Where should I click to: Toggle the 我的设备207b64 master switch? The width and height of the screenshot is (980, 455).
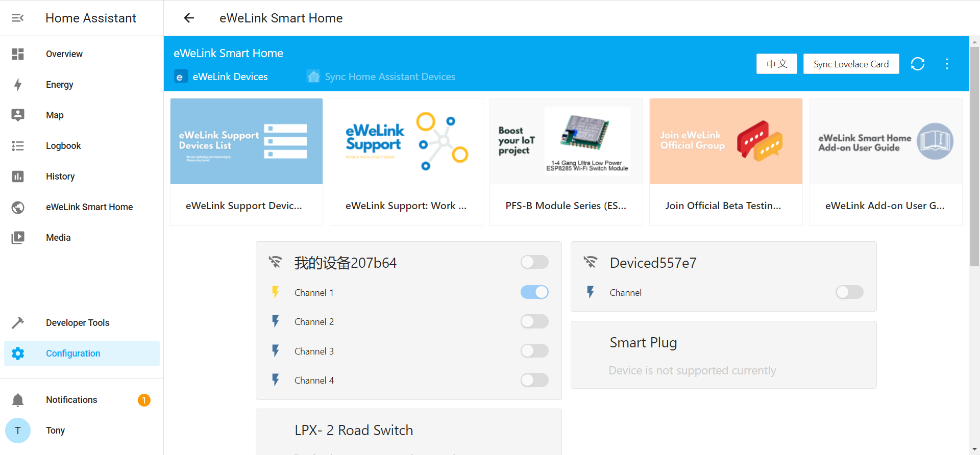tap(534, 262)
